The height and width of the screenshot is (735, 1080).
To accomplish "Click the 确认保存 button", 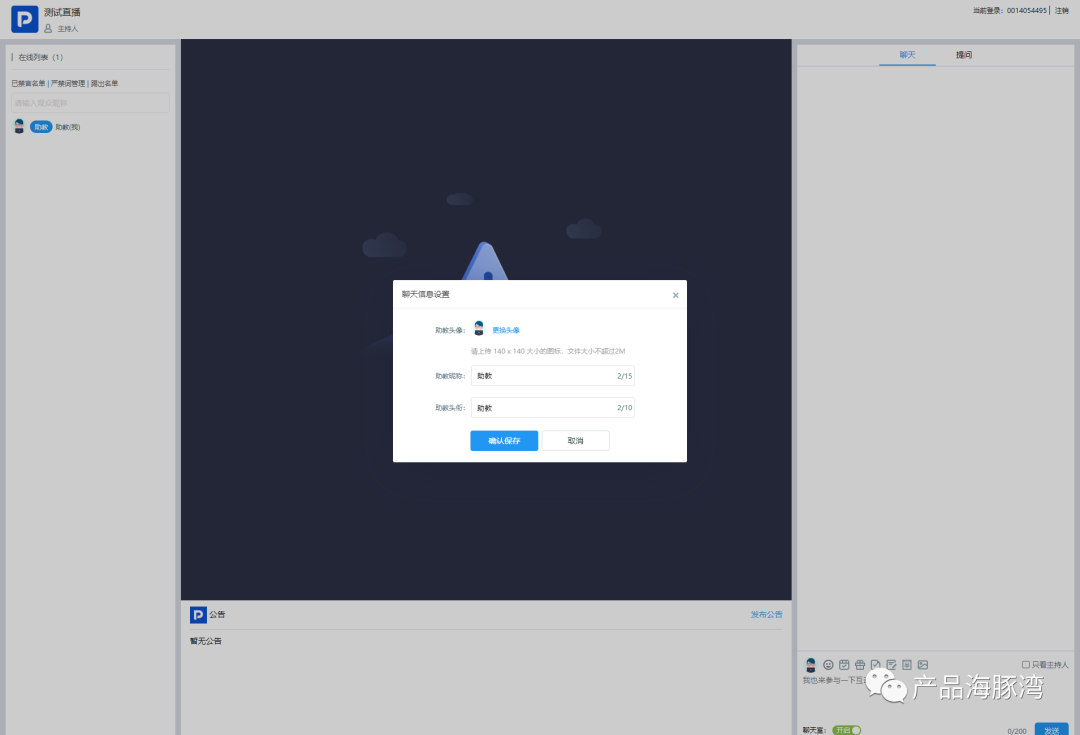I will (504, 441).
